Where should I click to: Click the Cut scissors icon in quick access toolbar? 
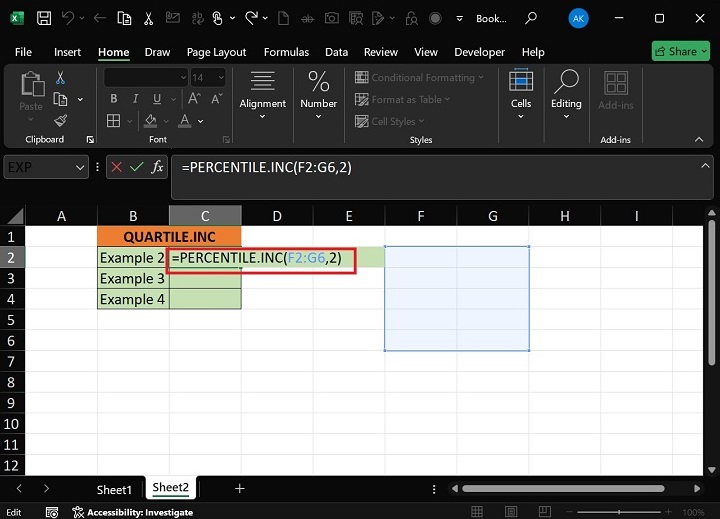click(148, 18)
